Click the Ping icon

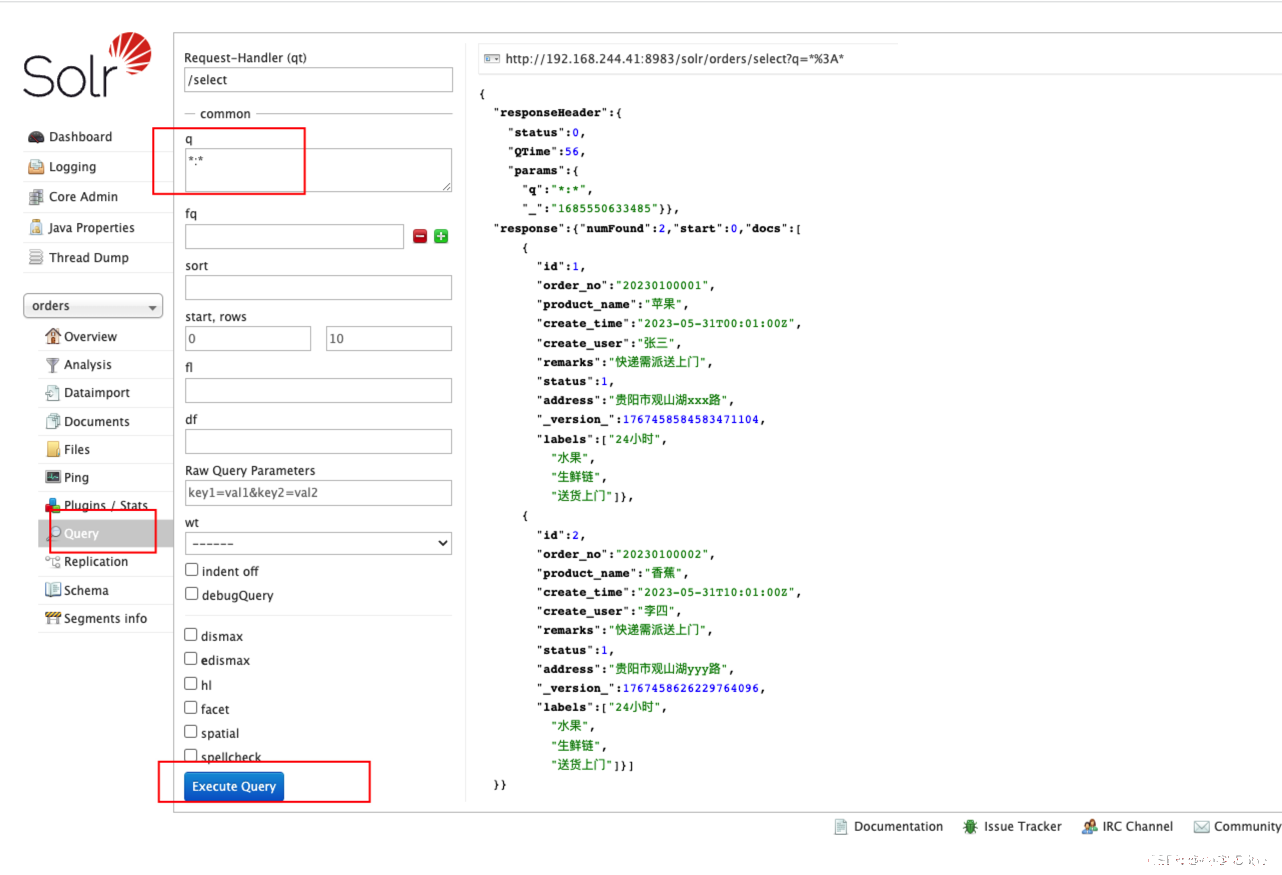(53, 477)
